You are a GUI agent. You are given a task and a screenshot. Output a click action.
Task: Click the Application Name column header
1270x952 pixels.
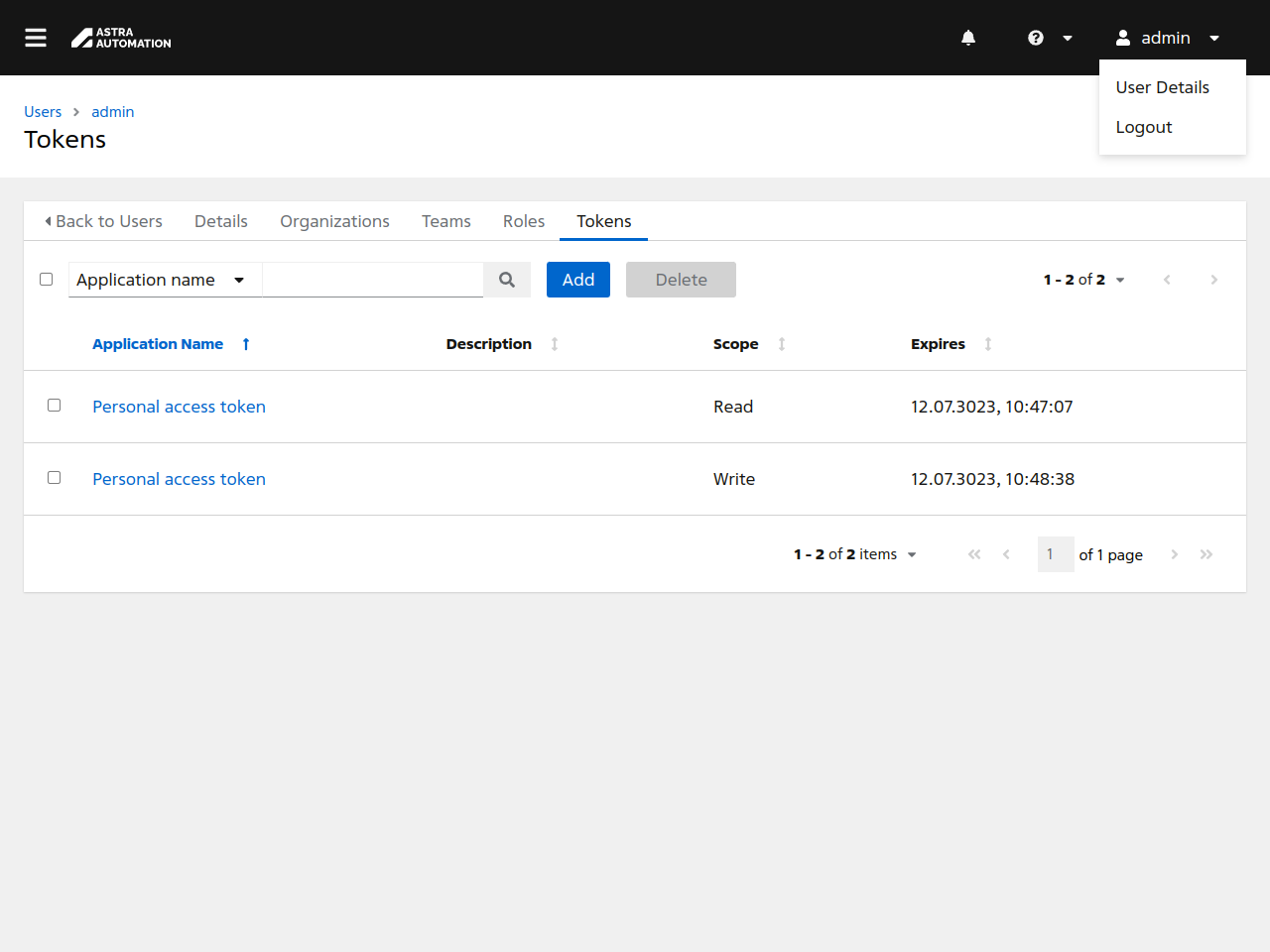click(158, 344)
